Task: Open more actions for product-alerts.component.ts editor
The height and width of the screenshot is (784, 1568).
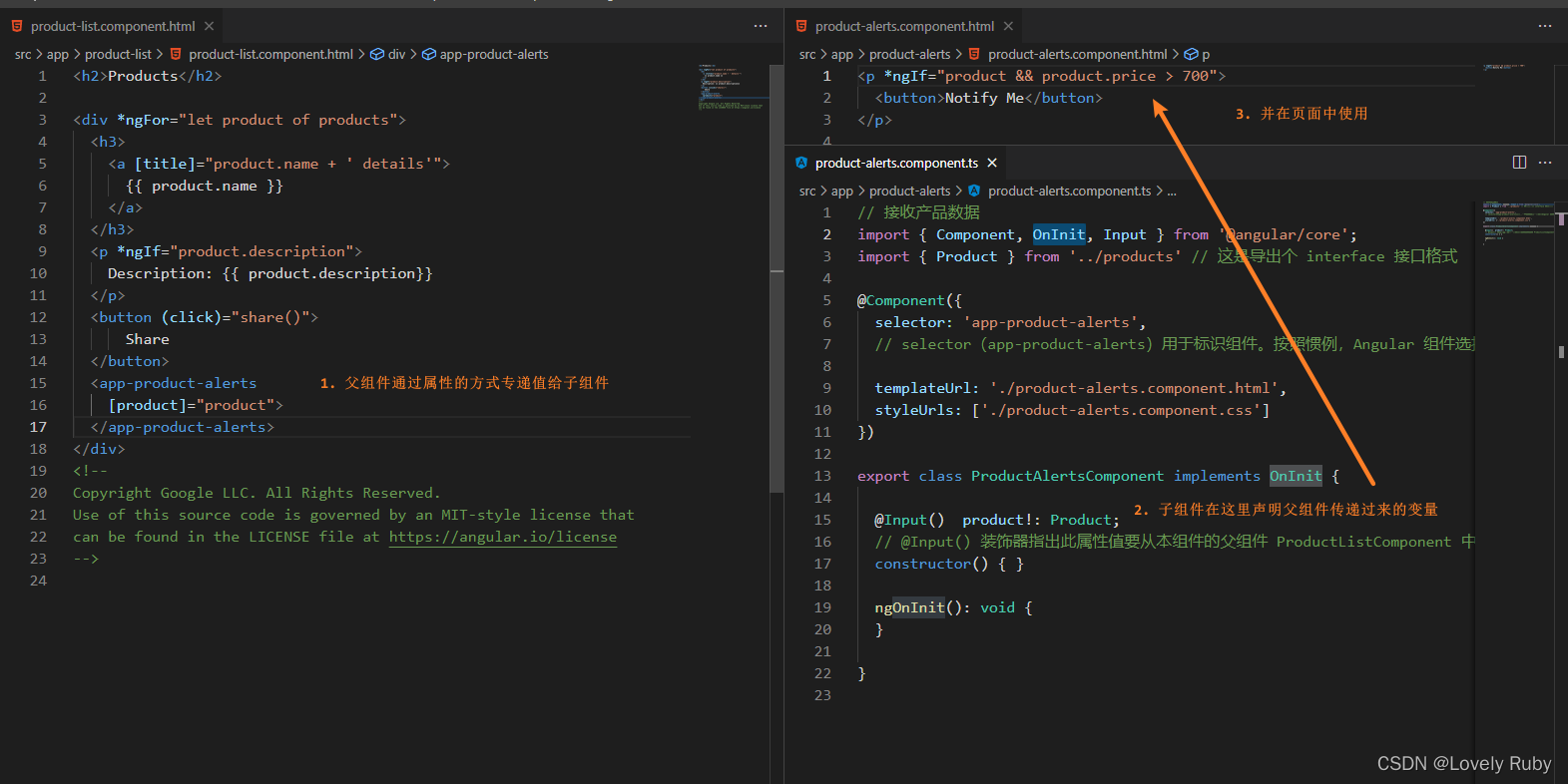Action: point(1545,163)
